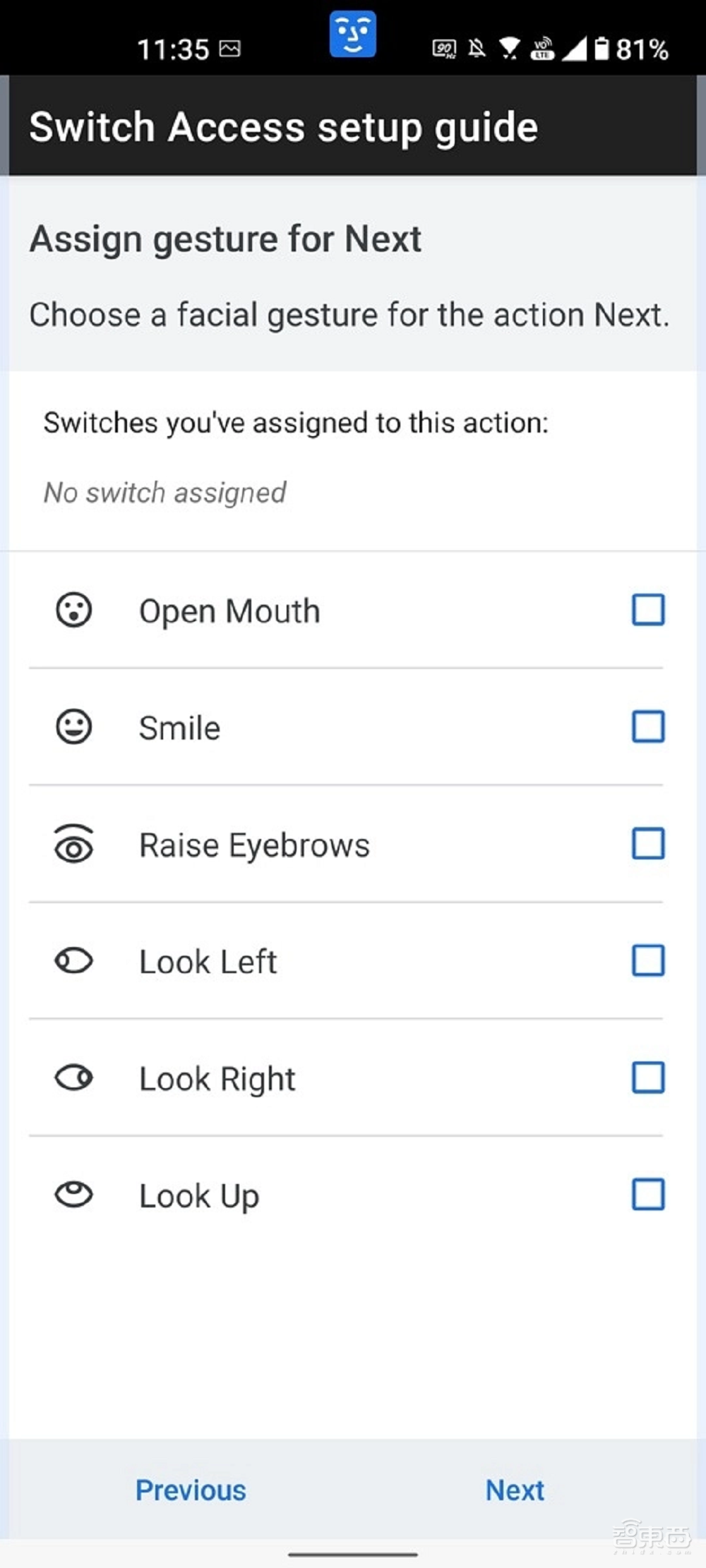Select the Look Left checkbox
Screen dimensions: 706x1568
[648, 961]
